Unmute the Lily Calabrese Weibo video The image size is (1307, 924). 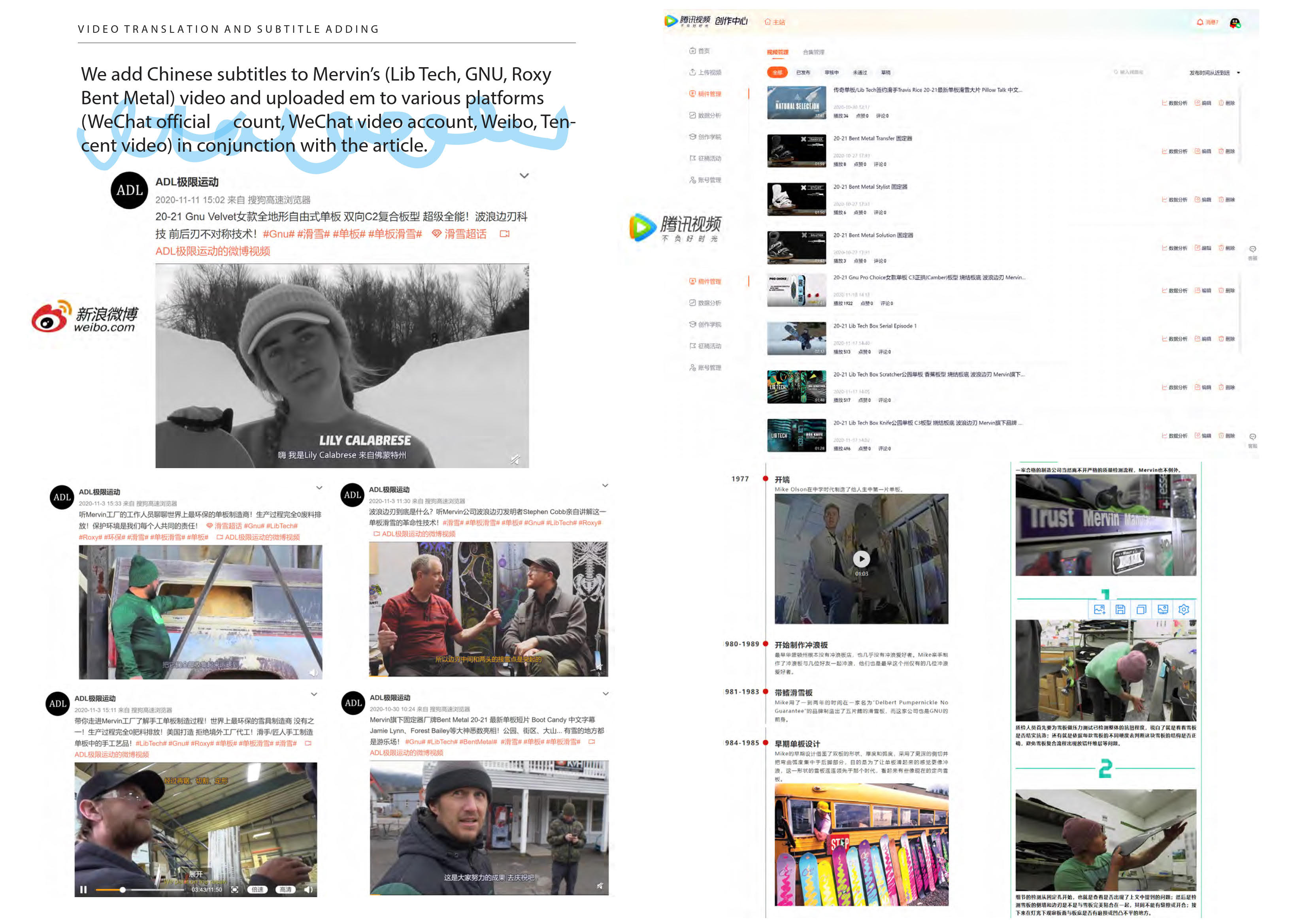pos(515,459)
